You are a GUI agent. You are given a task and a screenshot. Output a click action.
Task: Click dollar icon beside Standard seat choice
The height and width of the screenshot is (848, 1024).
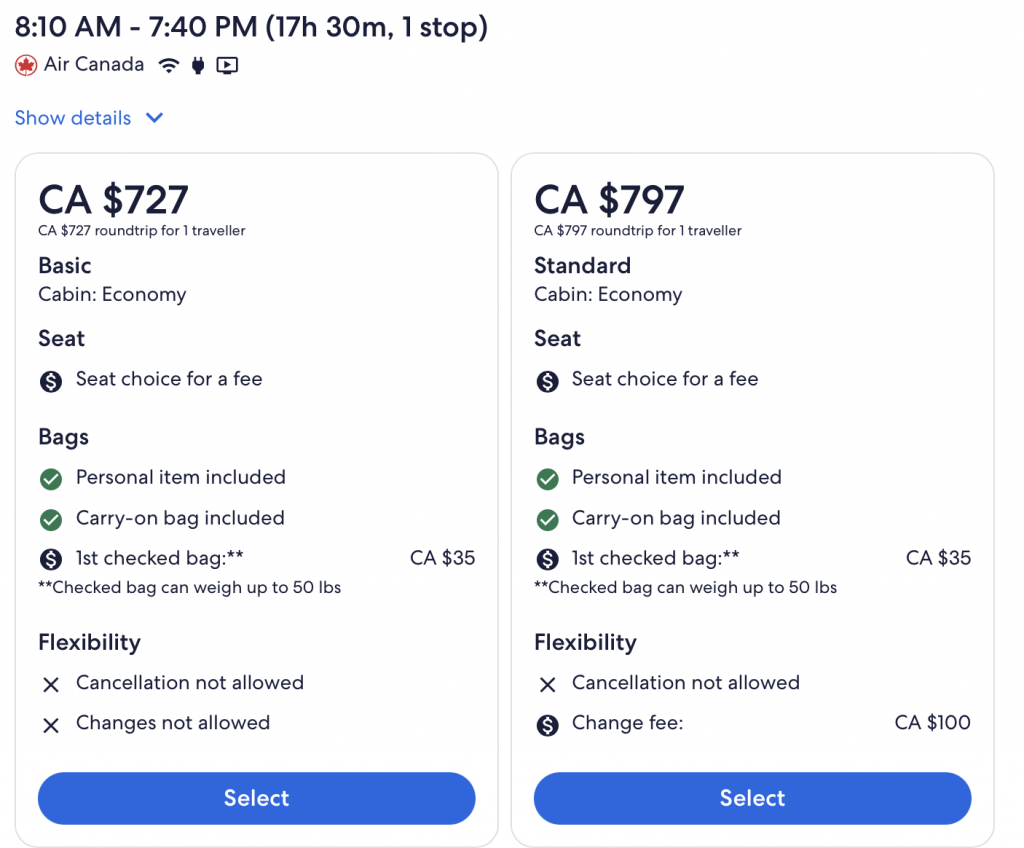pyautogui.click(x=547, y=381)
